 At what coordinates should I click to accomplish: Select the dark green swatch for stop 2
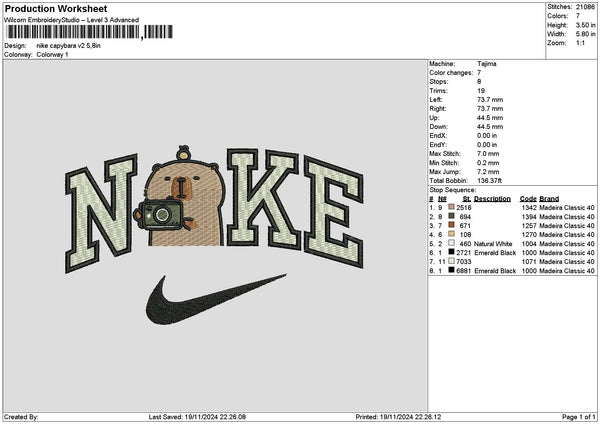pos(452,216)
